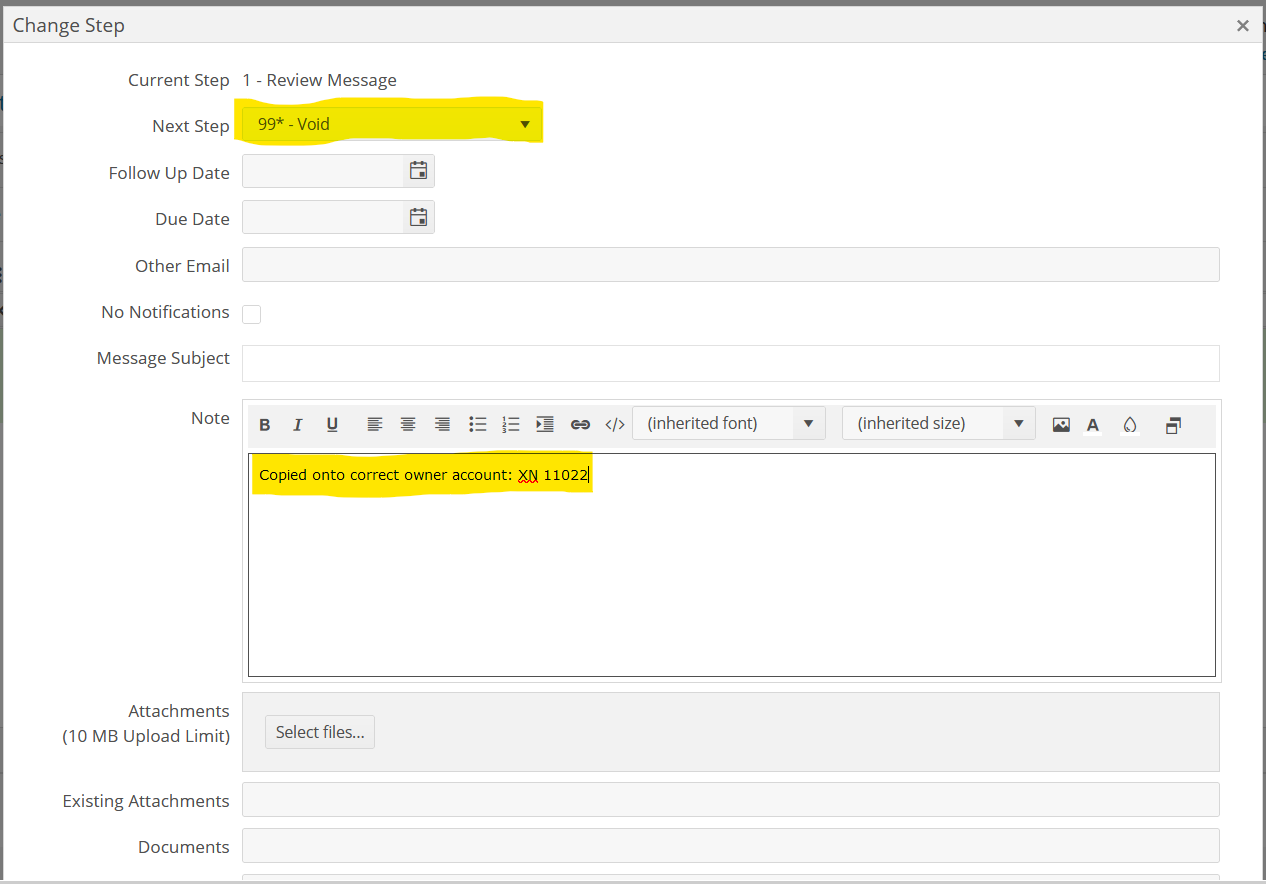Insert image into note
This screenshot has width=1266, height=884.
[1061, 424]
